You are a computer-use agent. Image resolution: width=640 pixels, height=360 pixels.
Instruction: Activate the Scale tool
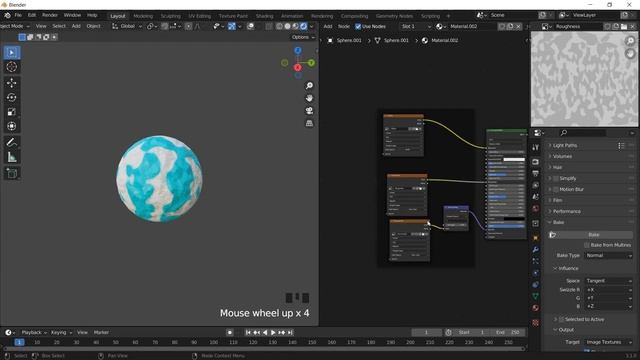[11, 112]
